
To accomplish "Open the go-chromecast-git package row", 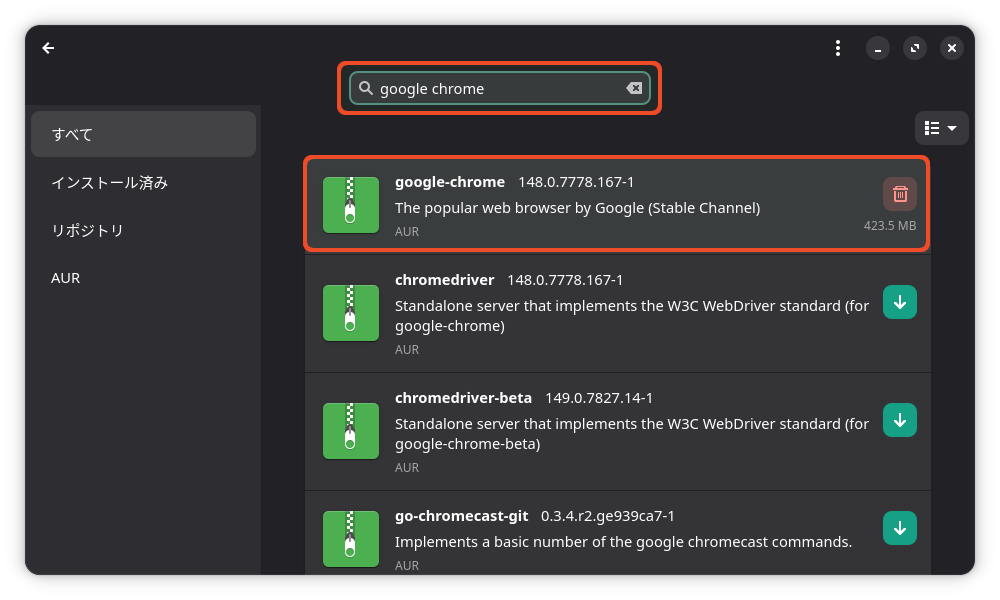I will coord(618,533).
